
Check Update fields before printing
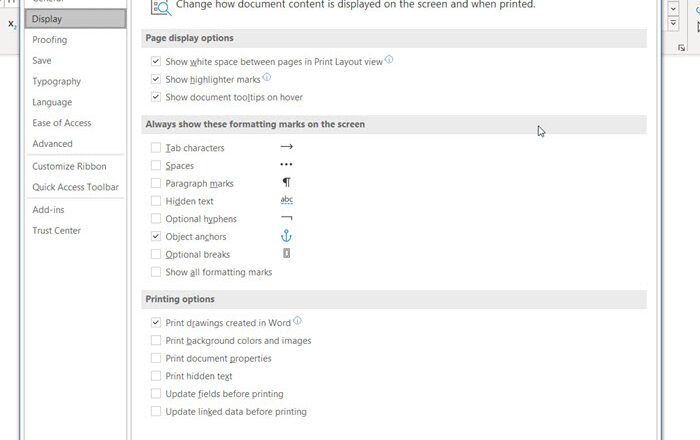[x=156, y=394]
